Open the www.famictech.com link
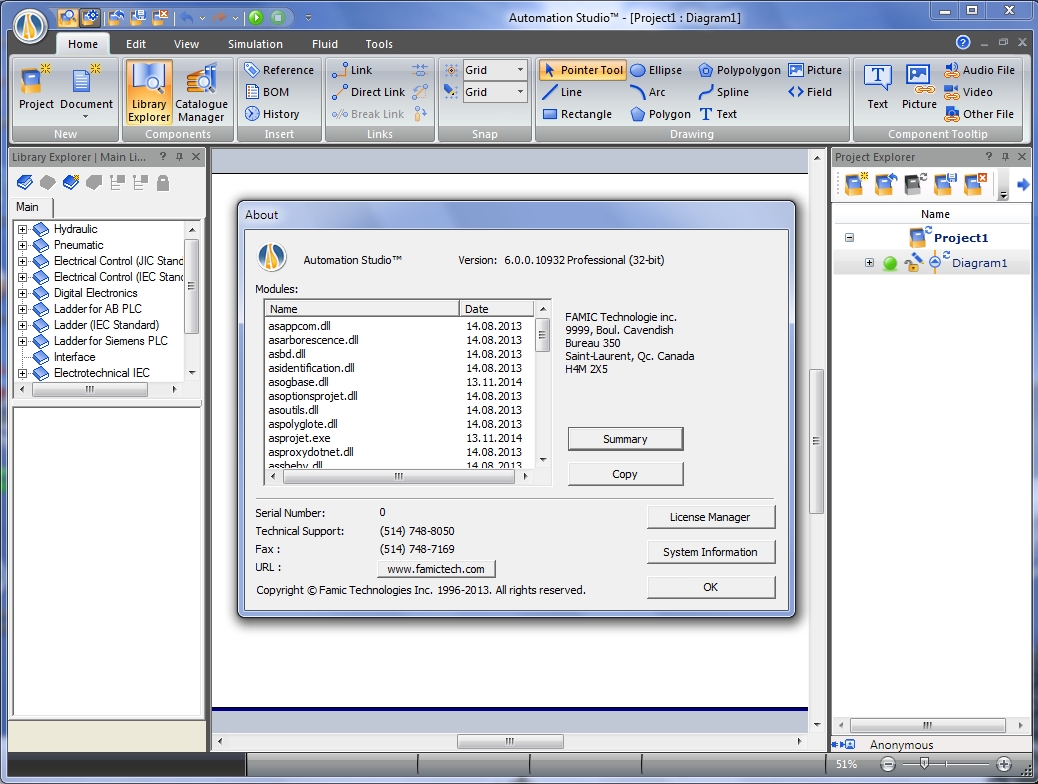1038x784 pixels. (436, 569)
